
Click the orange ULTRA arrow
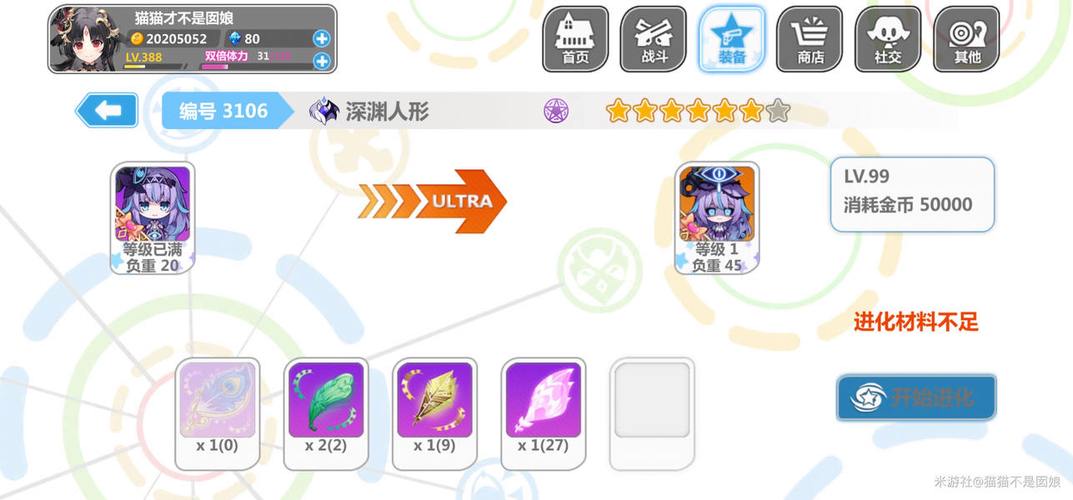point(432,201)
